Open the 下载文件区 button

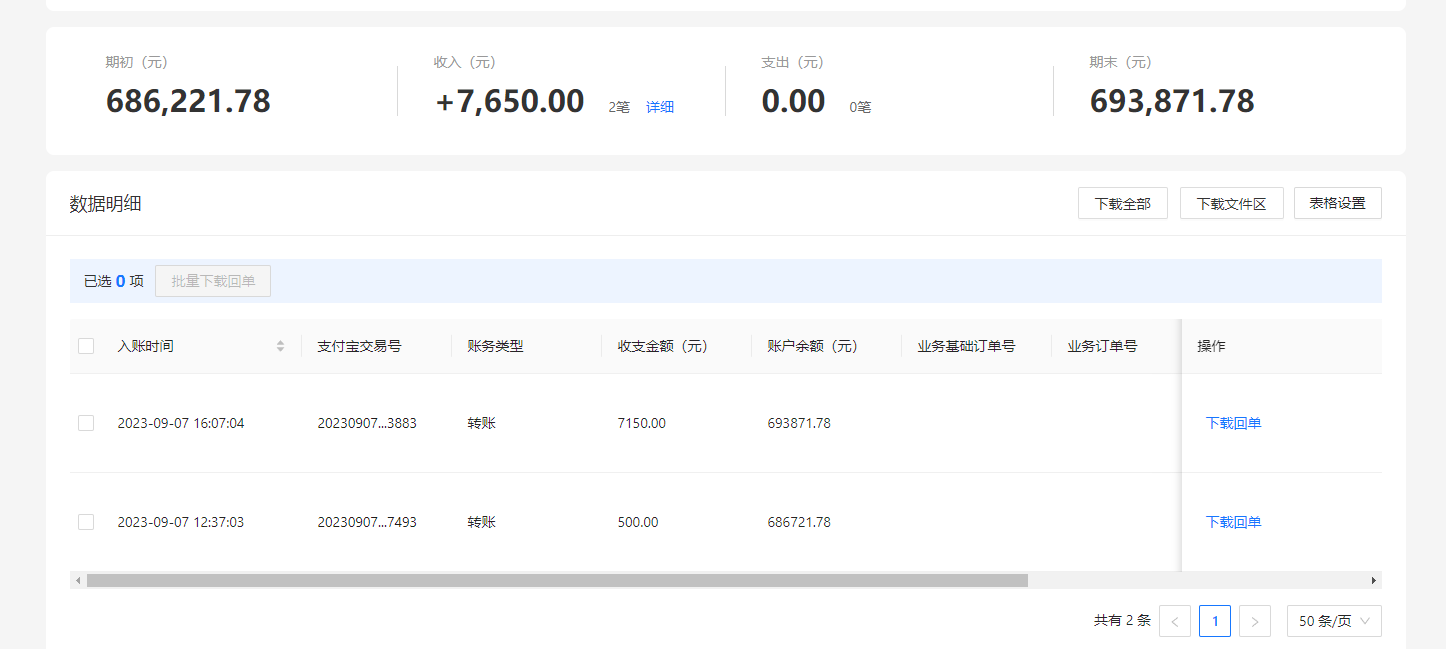[x=1232, y=203]
